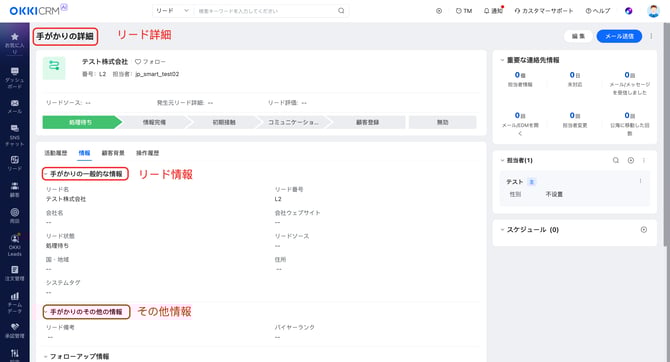Select the 情報完備 stage
Viewport: 670px width, 362px height.
pyautogui.click(x=154, y=122)
